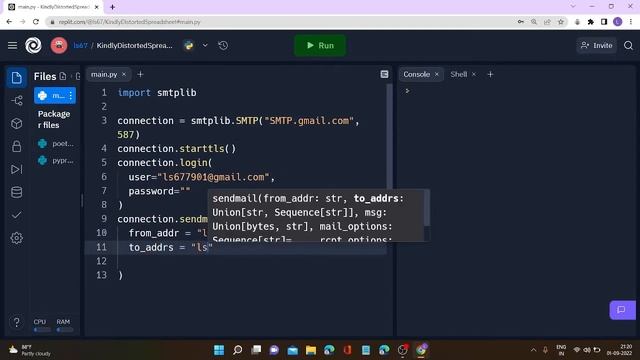Click the CPU usage indicator
This screenshot has width=640, height=360.
[41, 325]
